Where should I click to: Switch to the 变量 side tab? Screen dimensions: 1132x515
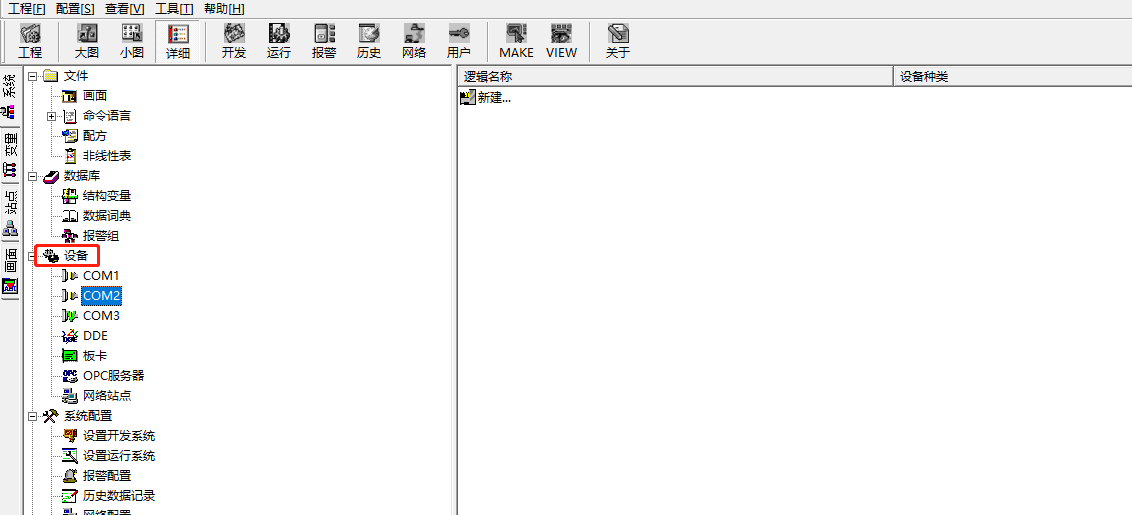coord(9,155)
